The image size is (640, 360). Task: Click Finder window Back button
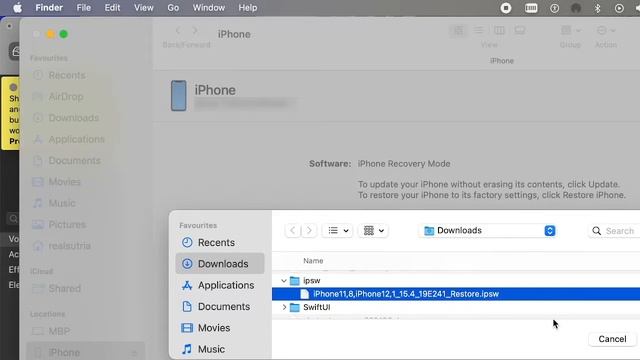[178, 31]
